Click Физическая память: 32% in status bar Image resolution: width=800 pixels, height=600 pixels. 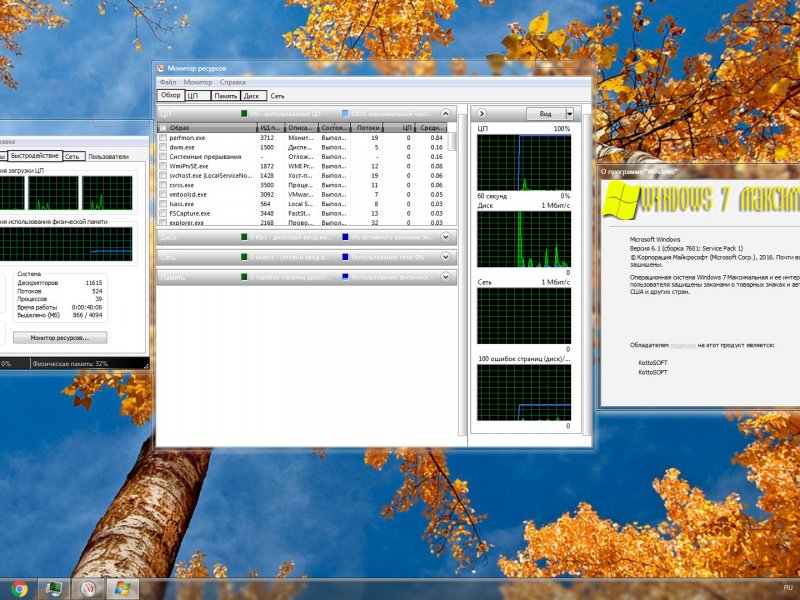pos(70,364)
